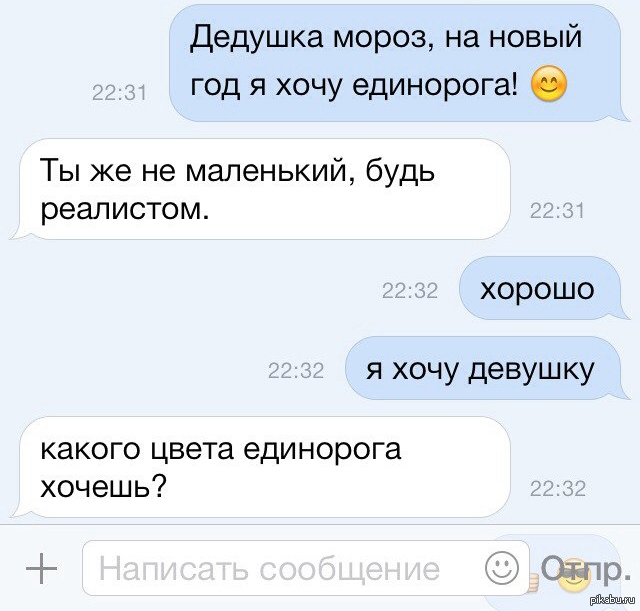This screenshot has width=640, height=611.
Task: Open the attachment menu via plus icon
Action: 41,569
